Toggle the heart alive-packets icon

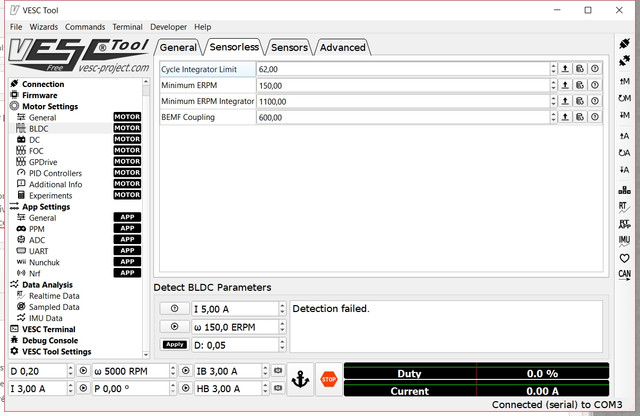[624, 258]
